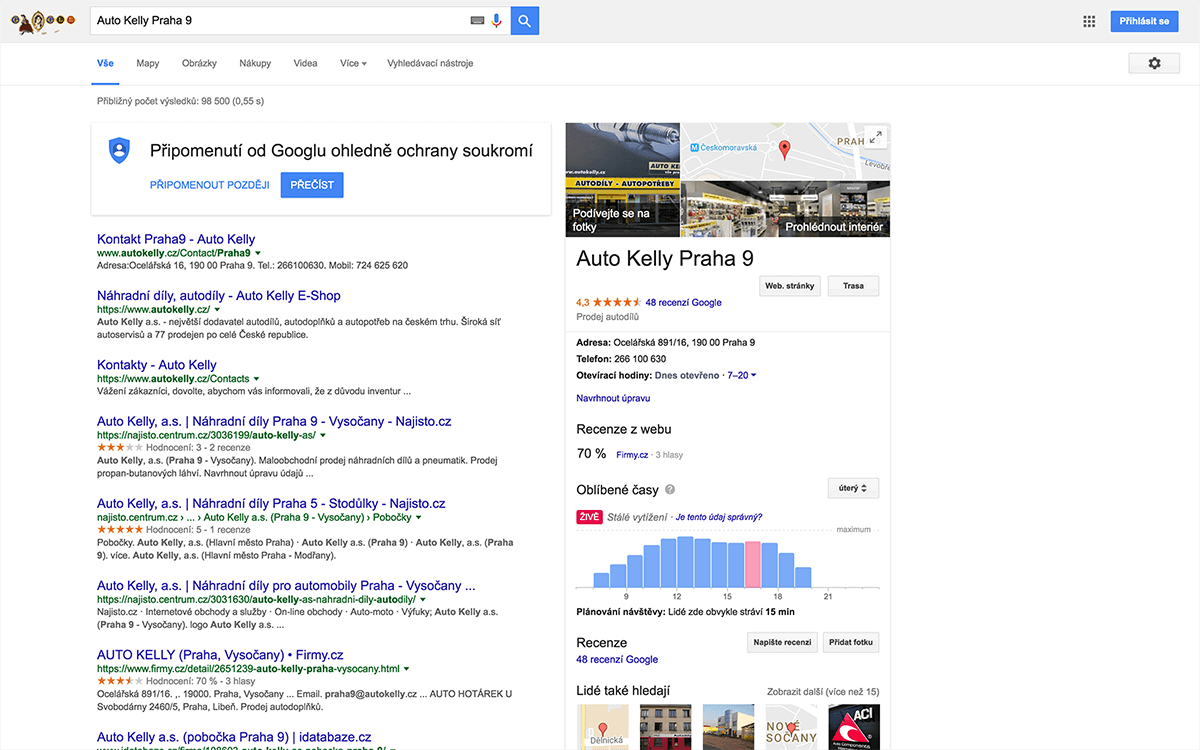1200x750 pixels.
Task: Open the on-screen keyboard icon in search box
Action: [x=477, y=21]
